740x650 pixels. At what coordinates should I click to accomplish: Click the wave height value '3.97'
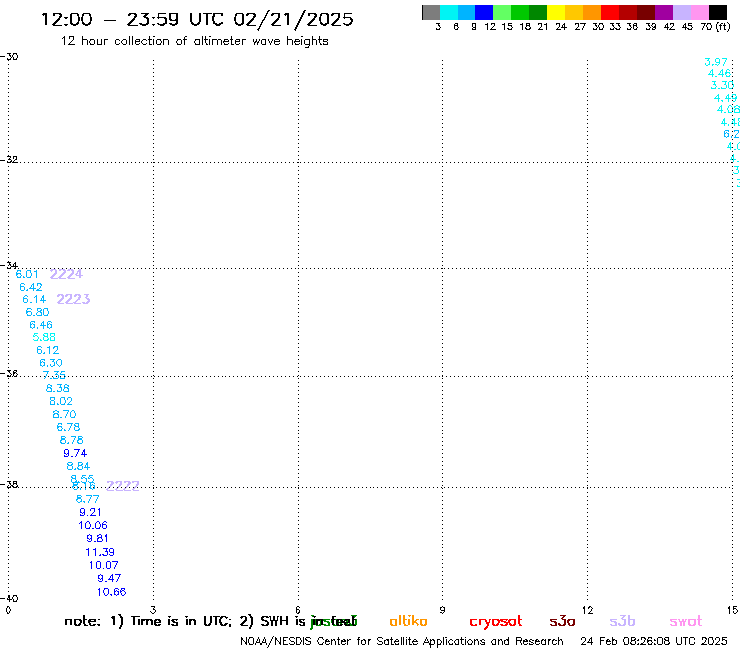click(716, 62)
